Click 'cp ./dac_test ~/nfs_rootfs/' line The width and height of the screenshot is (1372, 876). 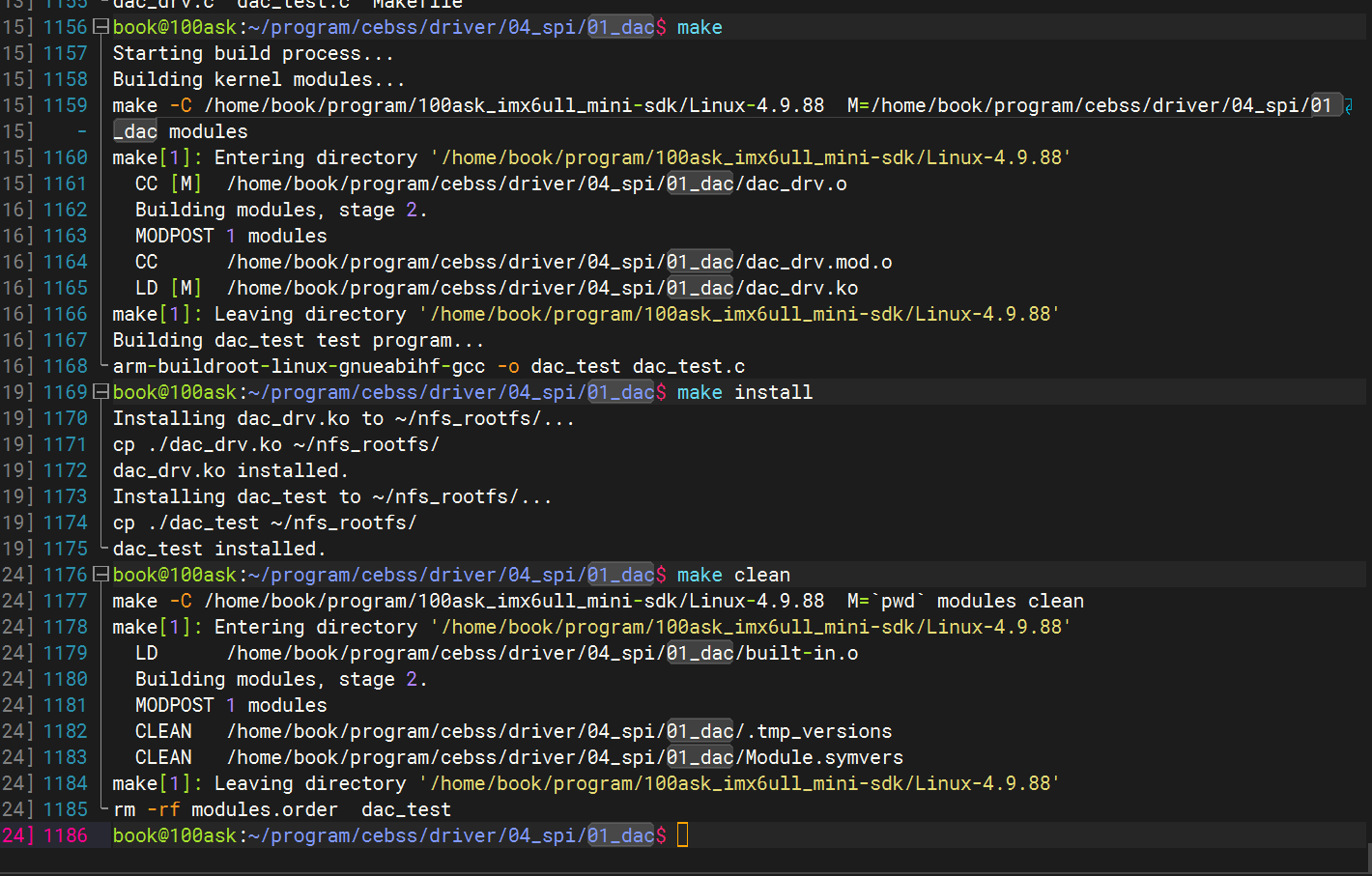tap(265, 523)
